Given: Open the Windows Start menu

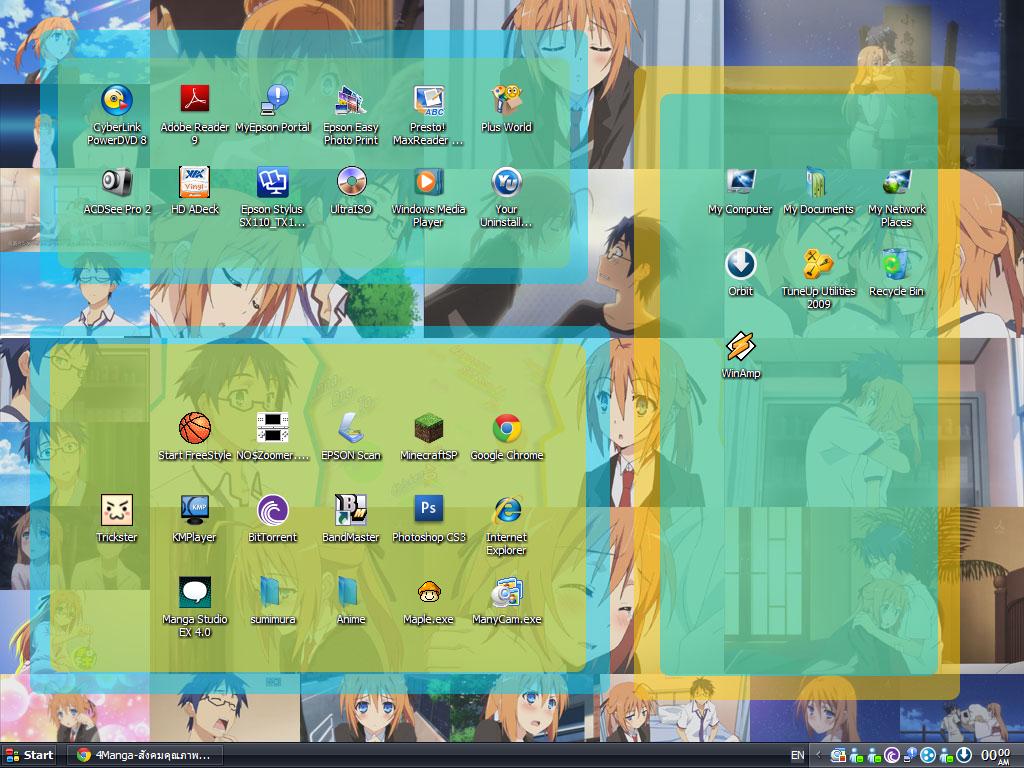Looking at the screenshot, I should (x=29, y=756).
